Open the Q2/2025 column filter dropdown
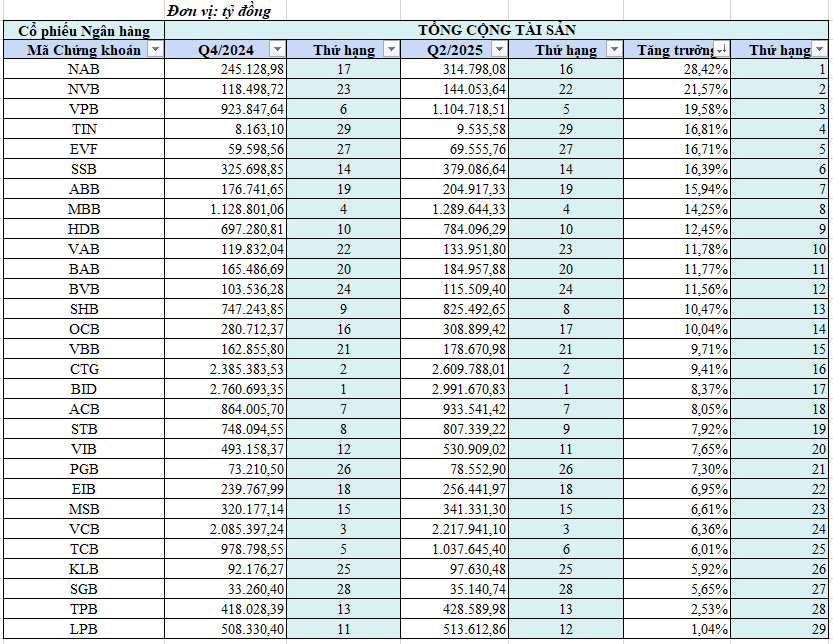The height and width of the screenshot is (644, 833). [x=499, y=49]
